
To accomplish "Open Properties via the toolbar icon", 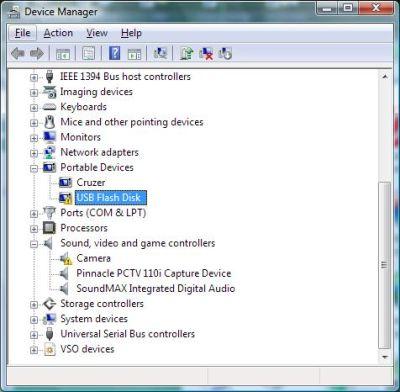I will point(88,53).
